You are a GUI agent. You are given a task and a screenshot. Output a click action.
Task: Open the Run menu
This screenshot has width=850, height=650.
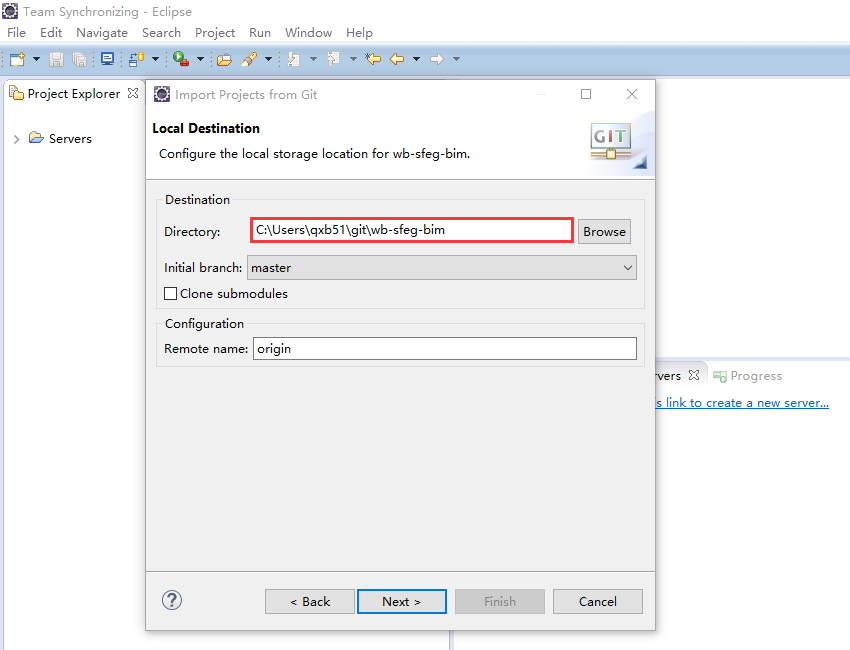click(260, 33)
